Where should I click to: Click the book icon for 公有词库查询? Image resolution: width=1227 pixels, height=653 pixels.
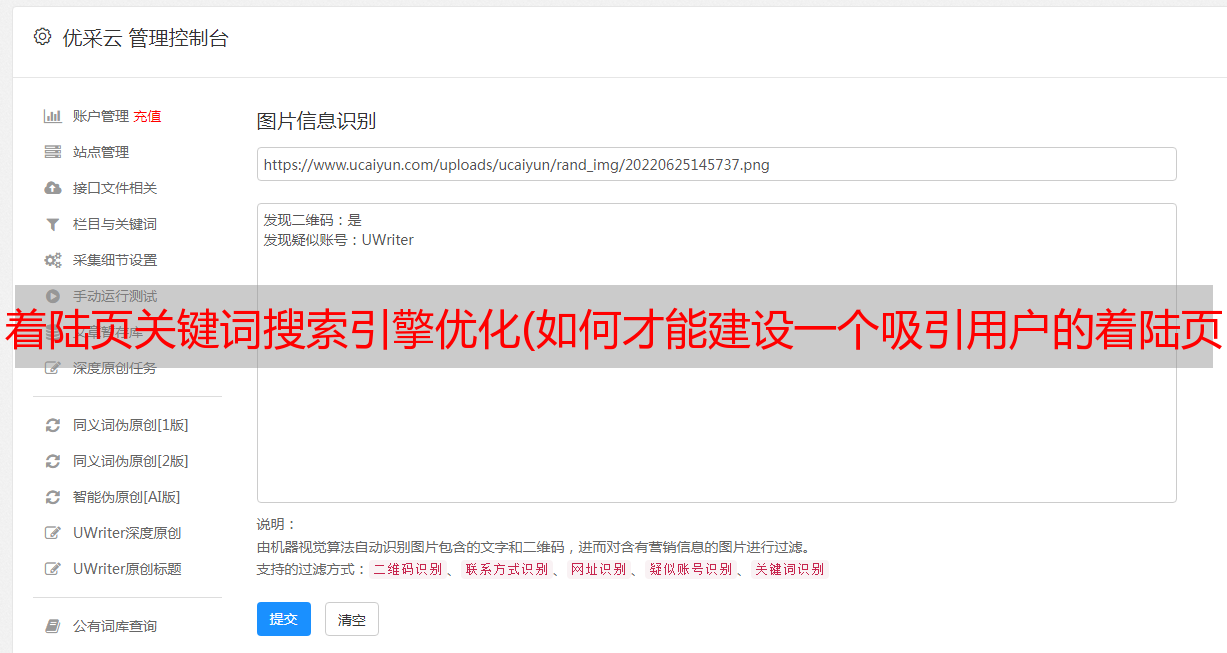pos(53,626)
